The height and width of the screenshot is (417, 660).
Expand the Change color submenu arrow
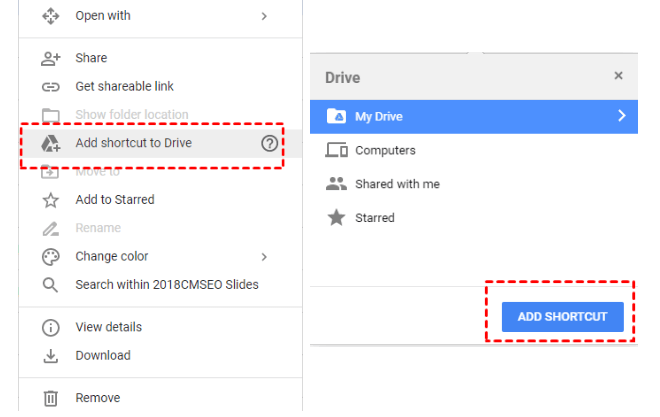click(x=264, y=257)
